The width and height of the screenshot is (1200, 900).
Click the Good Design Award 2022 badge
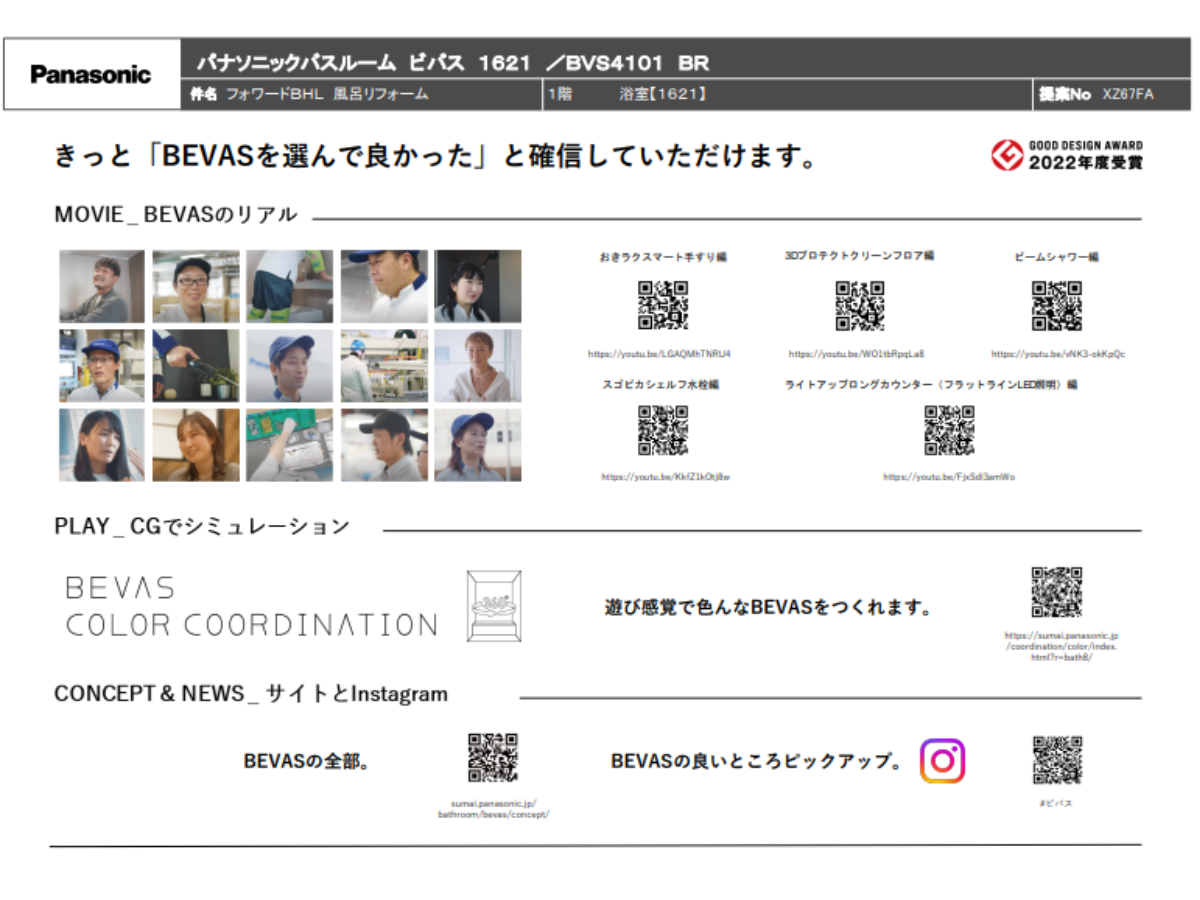[x=1066, y=155]
